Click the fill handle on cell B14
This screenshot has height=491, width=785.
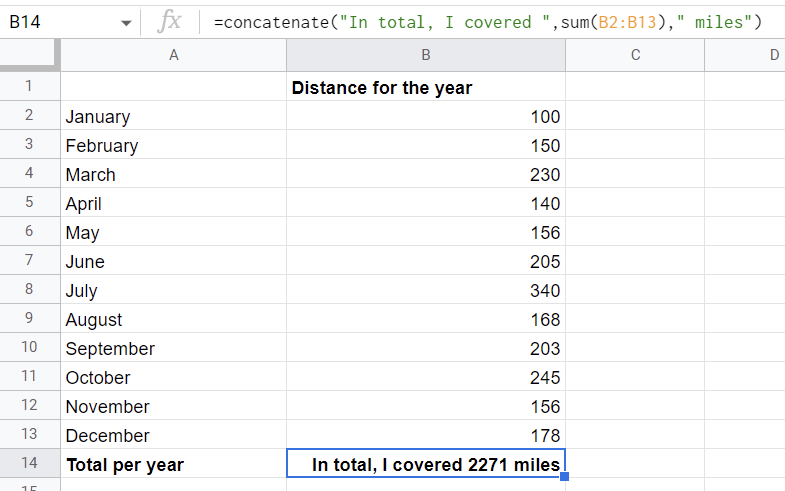click(x=565, y=476)
